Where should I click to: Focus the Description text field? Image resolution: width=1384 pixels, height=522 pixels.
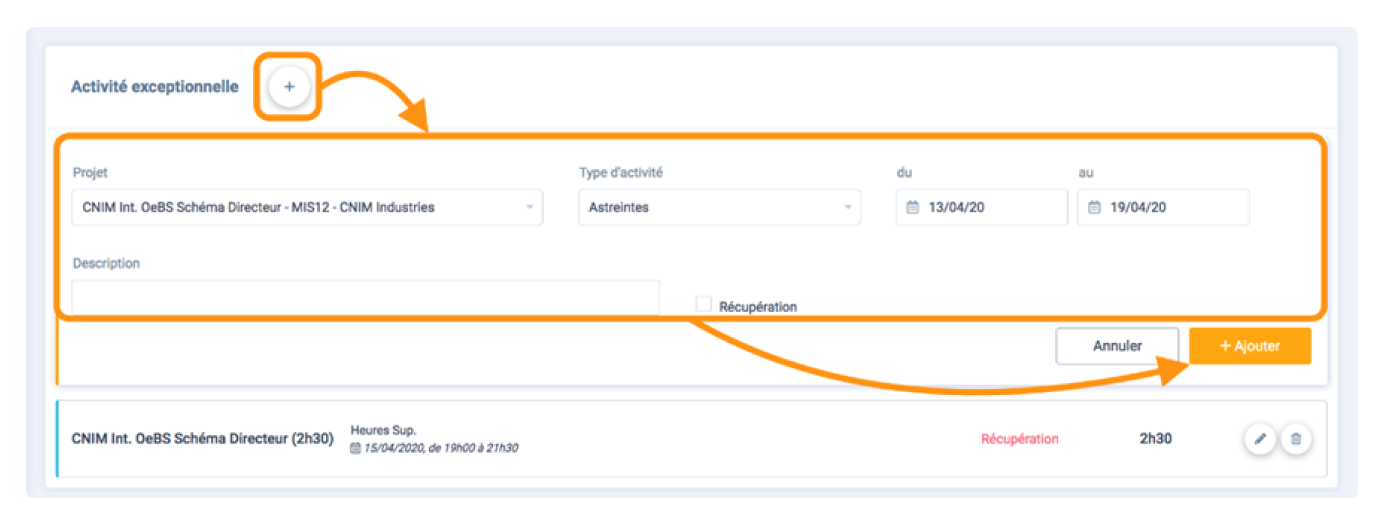[x=365, y=297]
